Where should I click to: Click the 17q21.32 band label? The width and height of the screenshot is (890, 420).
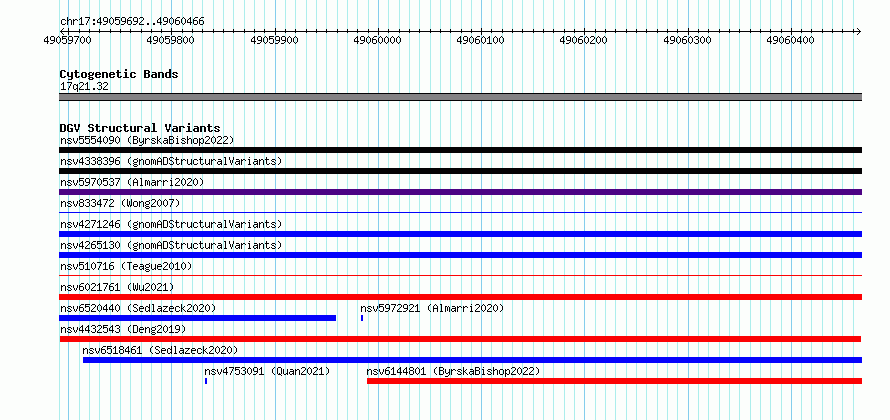tap(84, 87)
